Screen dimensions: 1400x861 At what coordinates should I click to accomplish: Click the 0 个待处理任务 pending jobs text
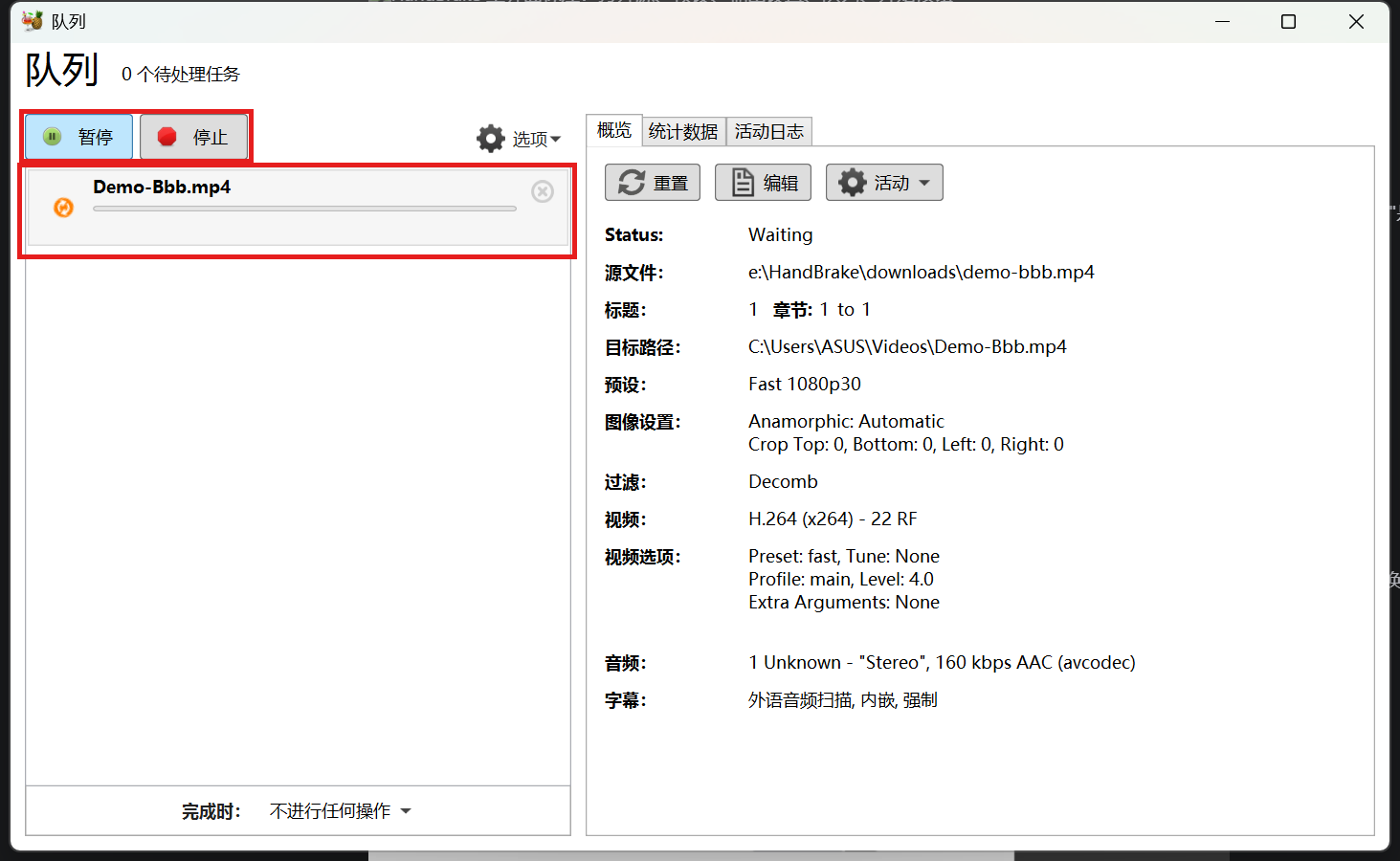[180, 75]
